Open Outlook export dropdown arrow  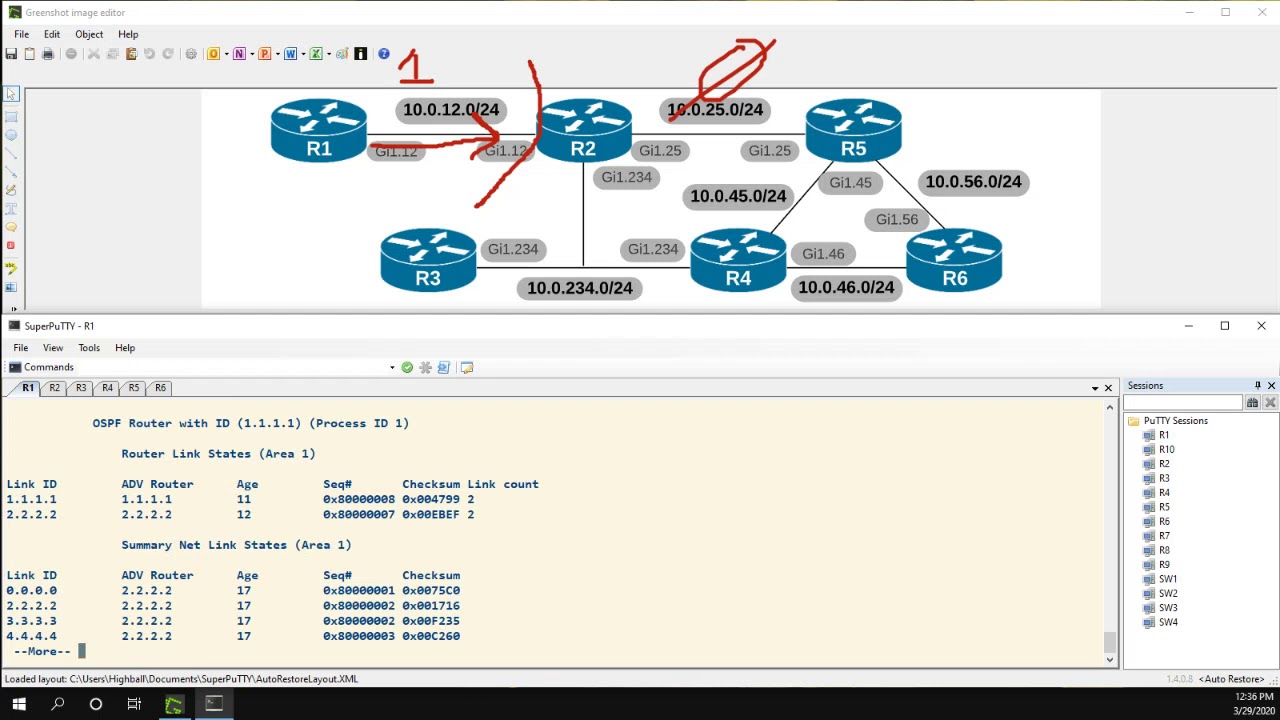[x=226, y=54]
